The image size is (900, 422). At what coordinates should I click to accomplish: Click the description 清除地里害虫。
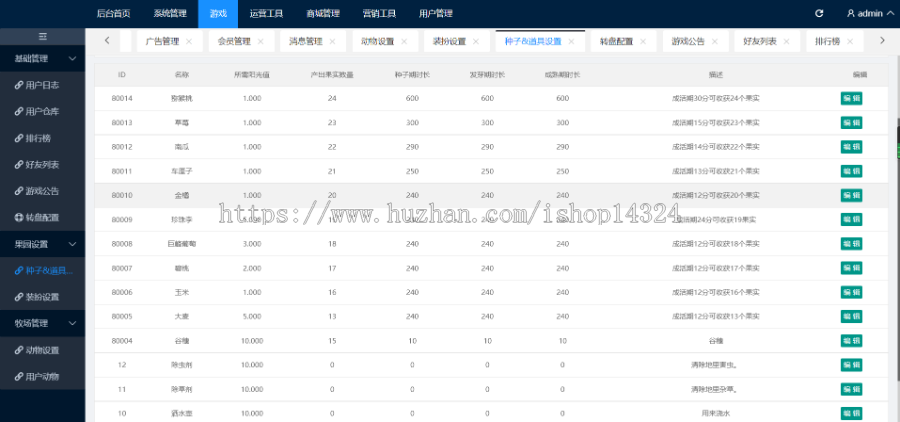coord(715,365)
